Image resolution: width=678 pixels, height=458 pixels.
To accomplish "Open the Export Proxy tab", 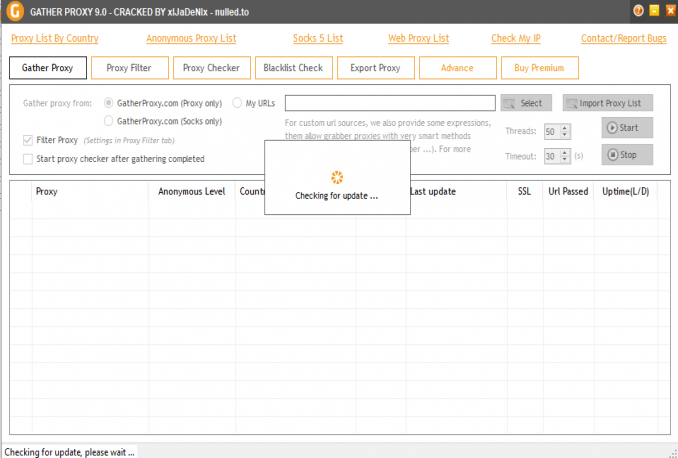I will pyautogui.click(x=375, y=68).
